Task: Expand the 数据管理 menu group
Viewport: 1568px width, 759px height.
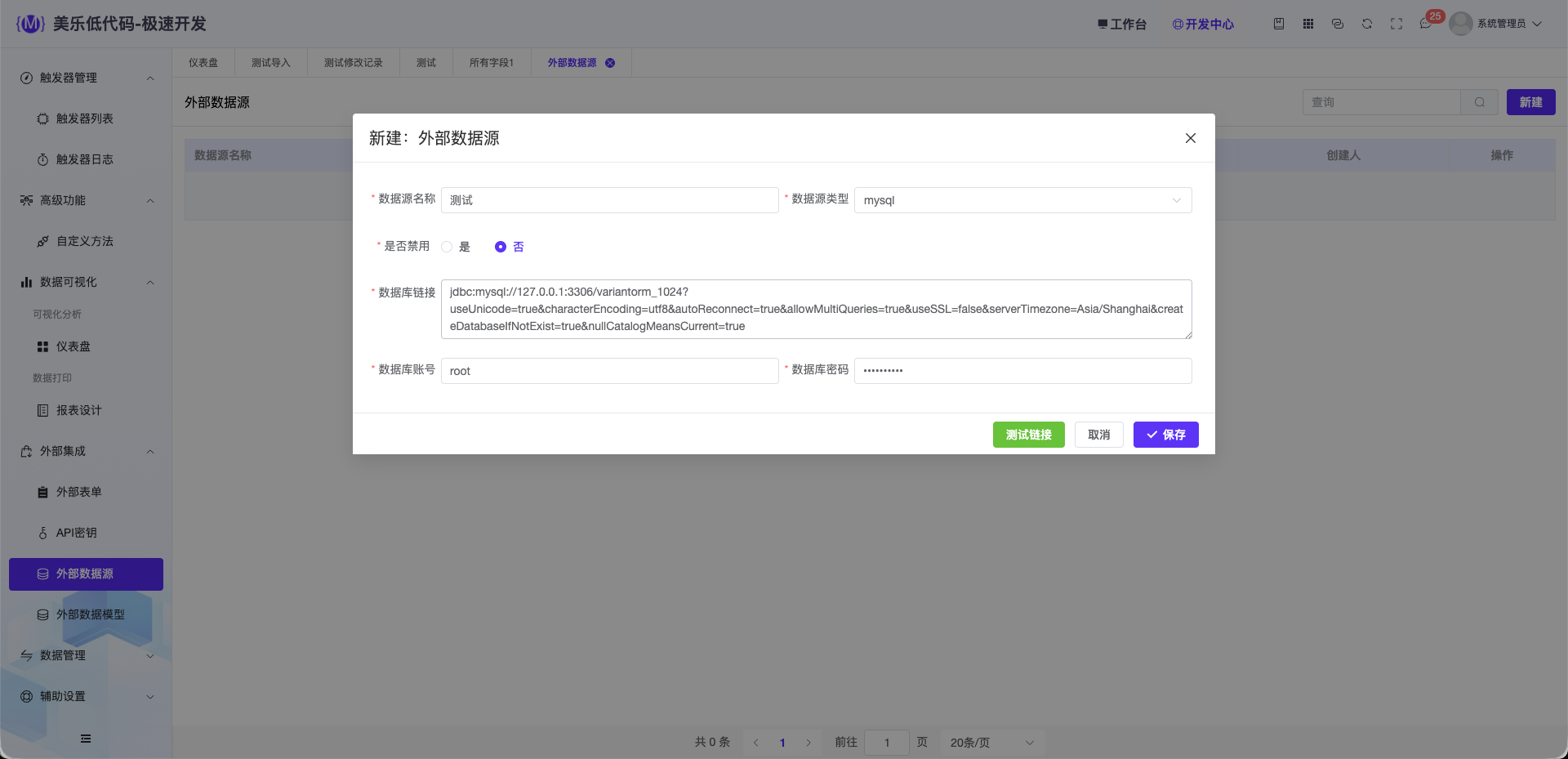Action: click(x=86, y=655)
